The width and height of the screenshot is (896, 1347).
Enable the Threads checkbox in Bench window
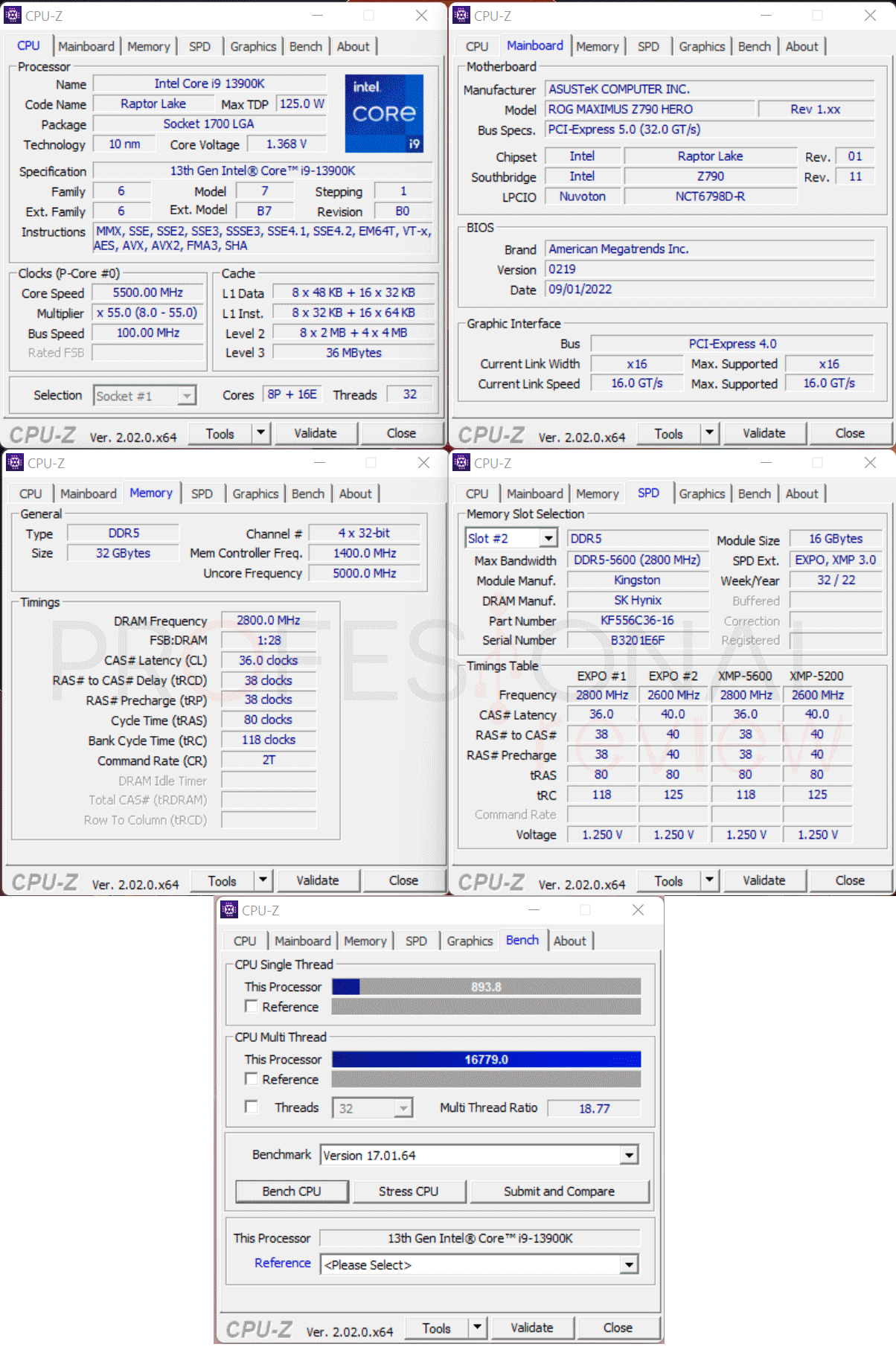[252, 1107]
